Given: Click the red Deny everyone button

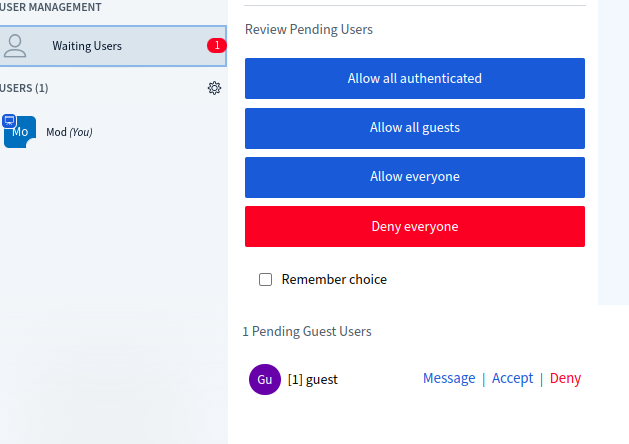Looking at the screenshot, I should tap(415, 227).
